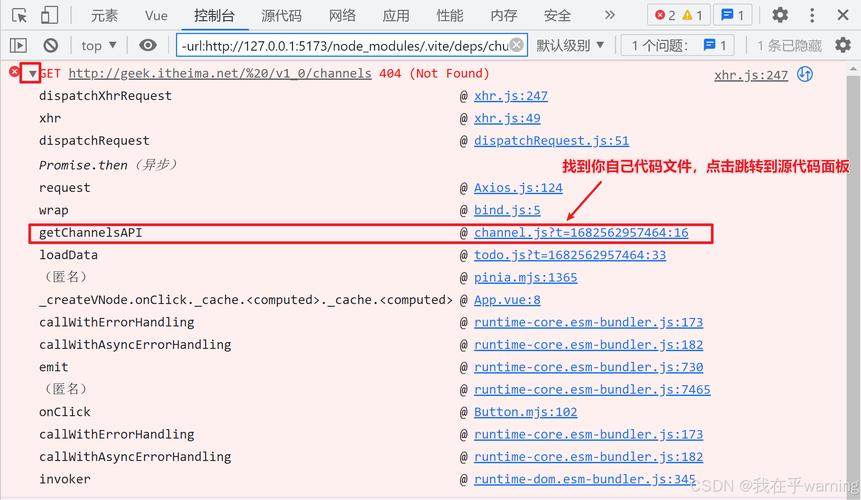Toggle the device toolbar icon
Image resolution: width=861 pixels, height=500 pixels.
(x=49, y=15)
